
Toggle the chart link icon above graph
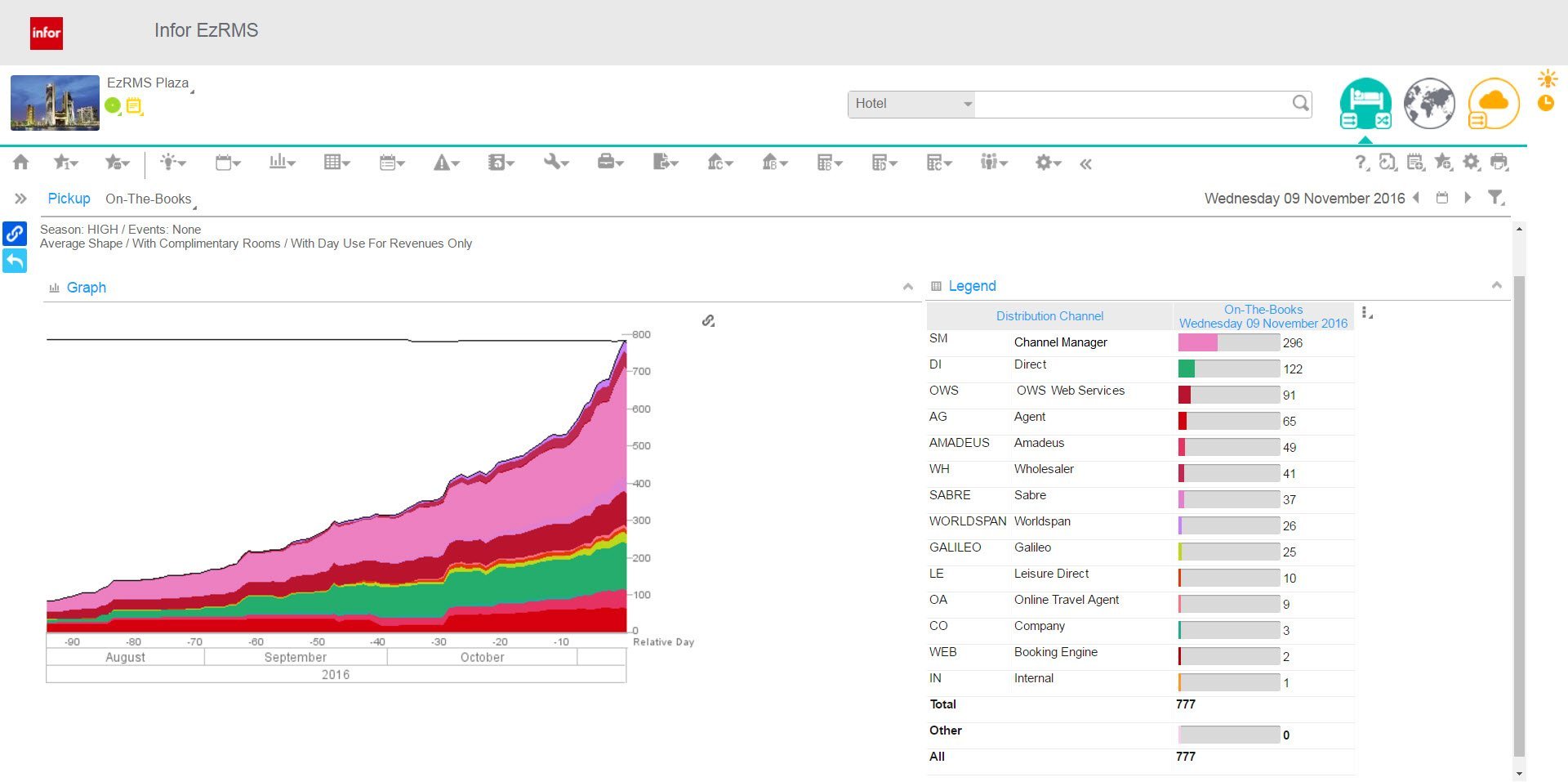708,321
